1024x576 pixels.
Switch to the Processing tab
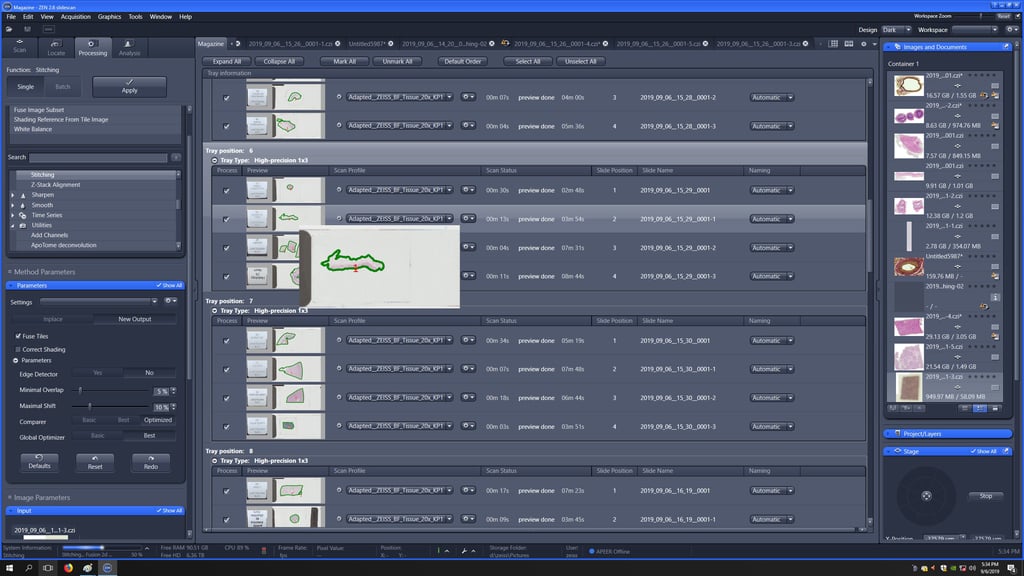pyautogui.click(x=93, y=47)
